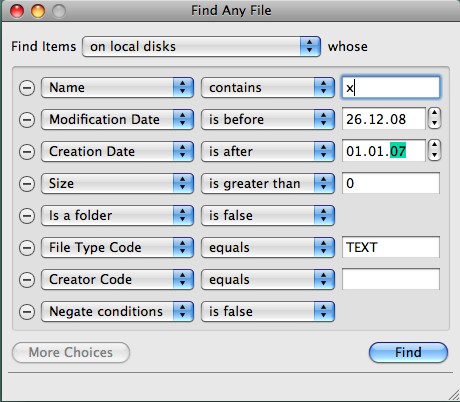
Task: Remove the Modification Date condition row
Action: tap(27, 120)
